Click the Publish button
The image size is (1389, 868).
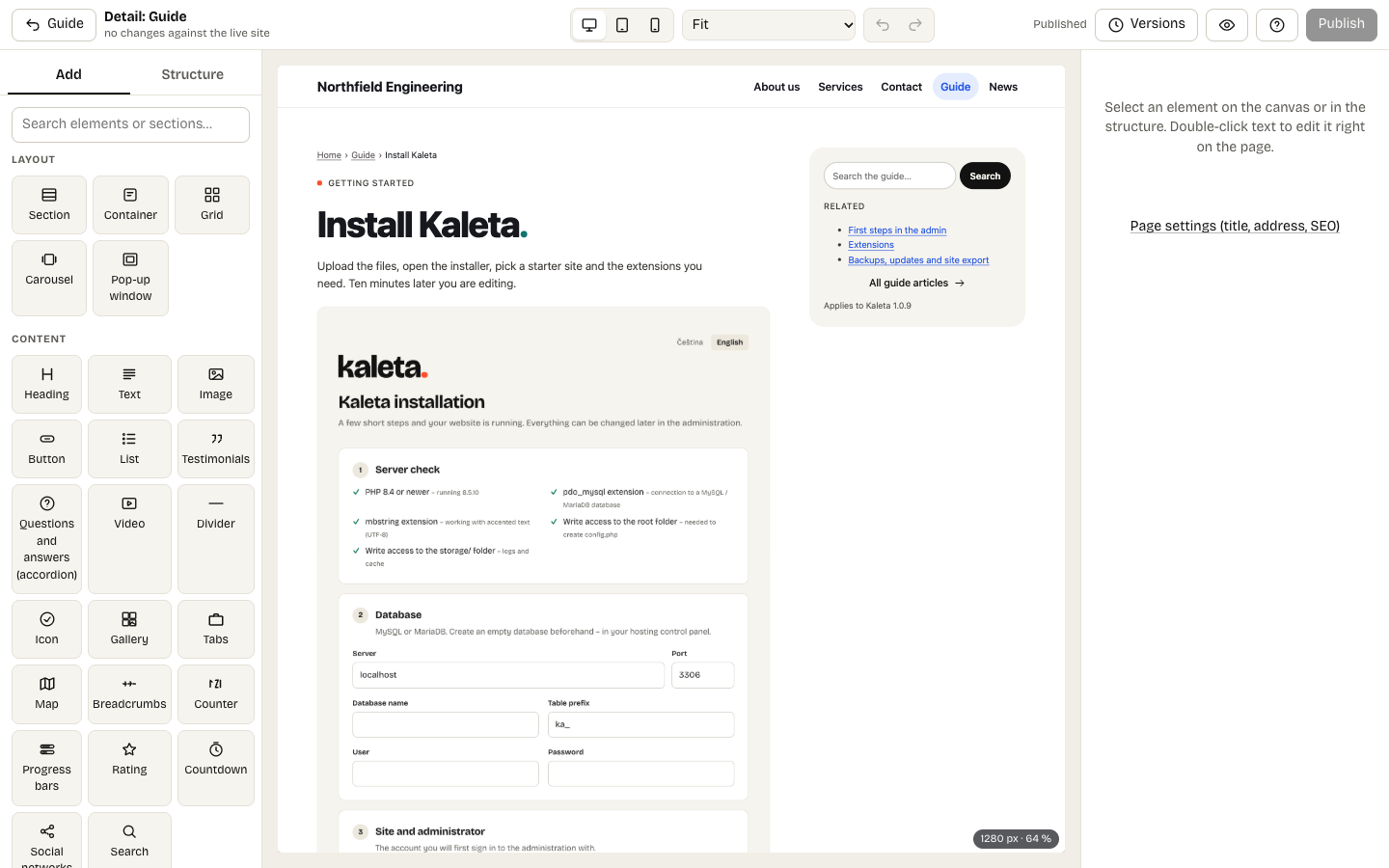(1341, 25)
